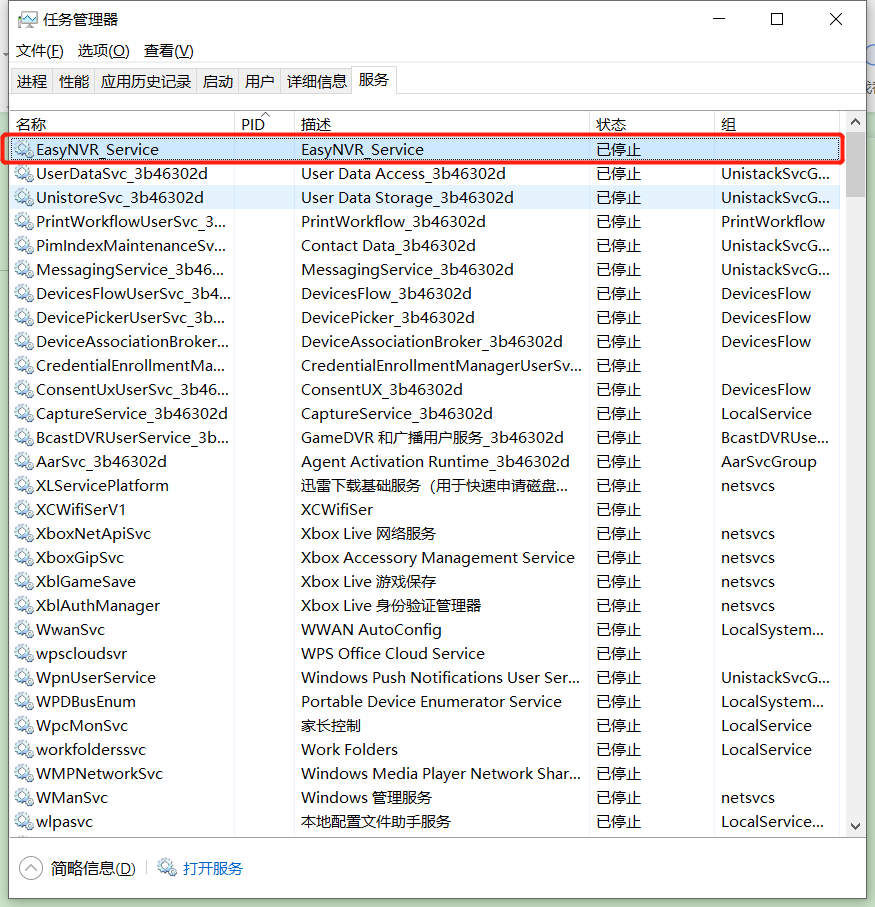Click the gear icon beside ConsentUxUserSvc

[24, 389]
